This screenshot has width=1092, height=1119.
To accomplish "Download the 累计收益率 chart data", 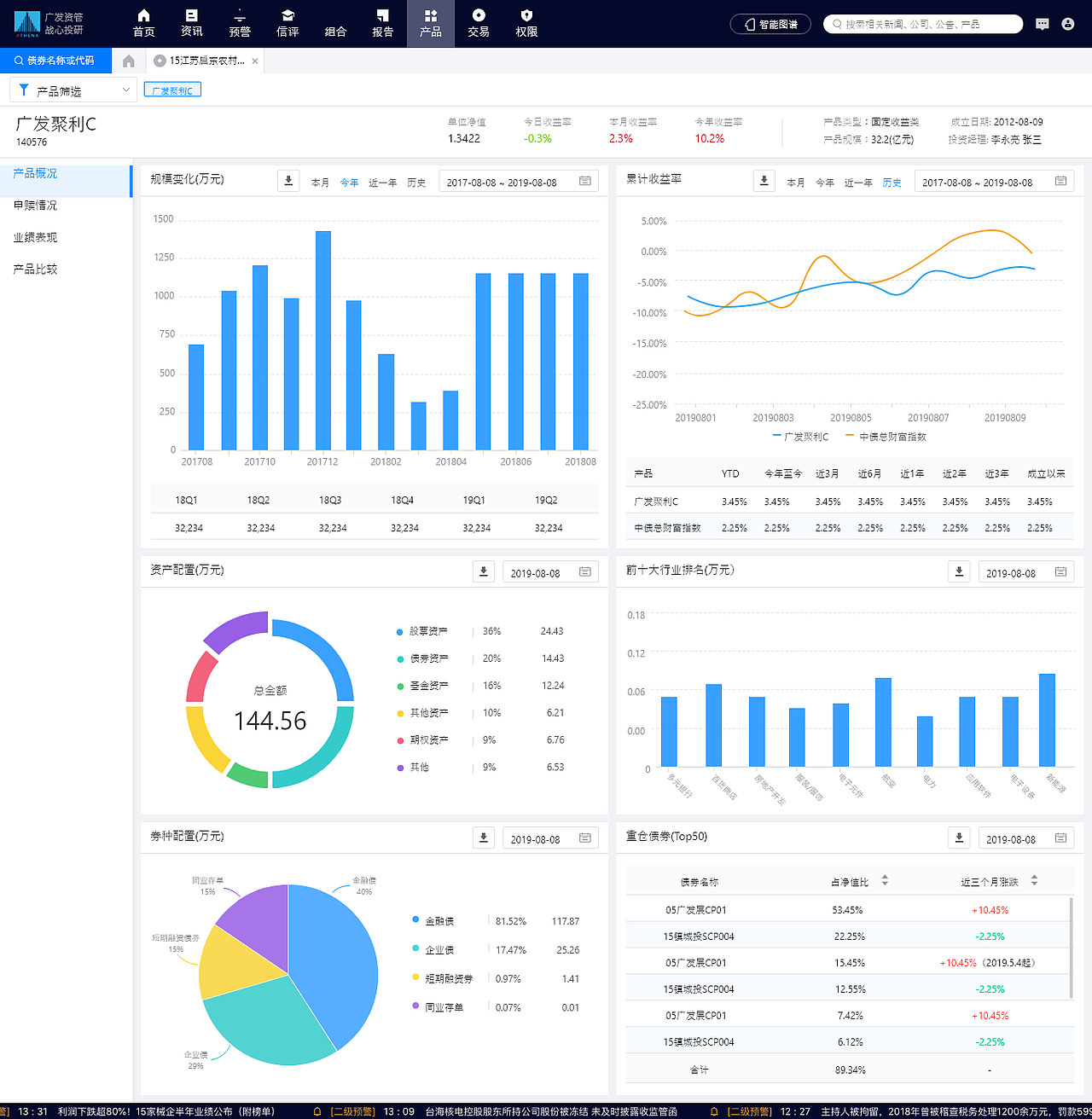I will 764,181.
